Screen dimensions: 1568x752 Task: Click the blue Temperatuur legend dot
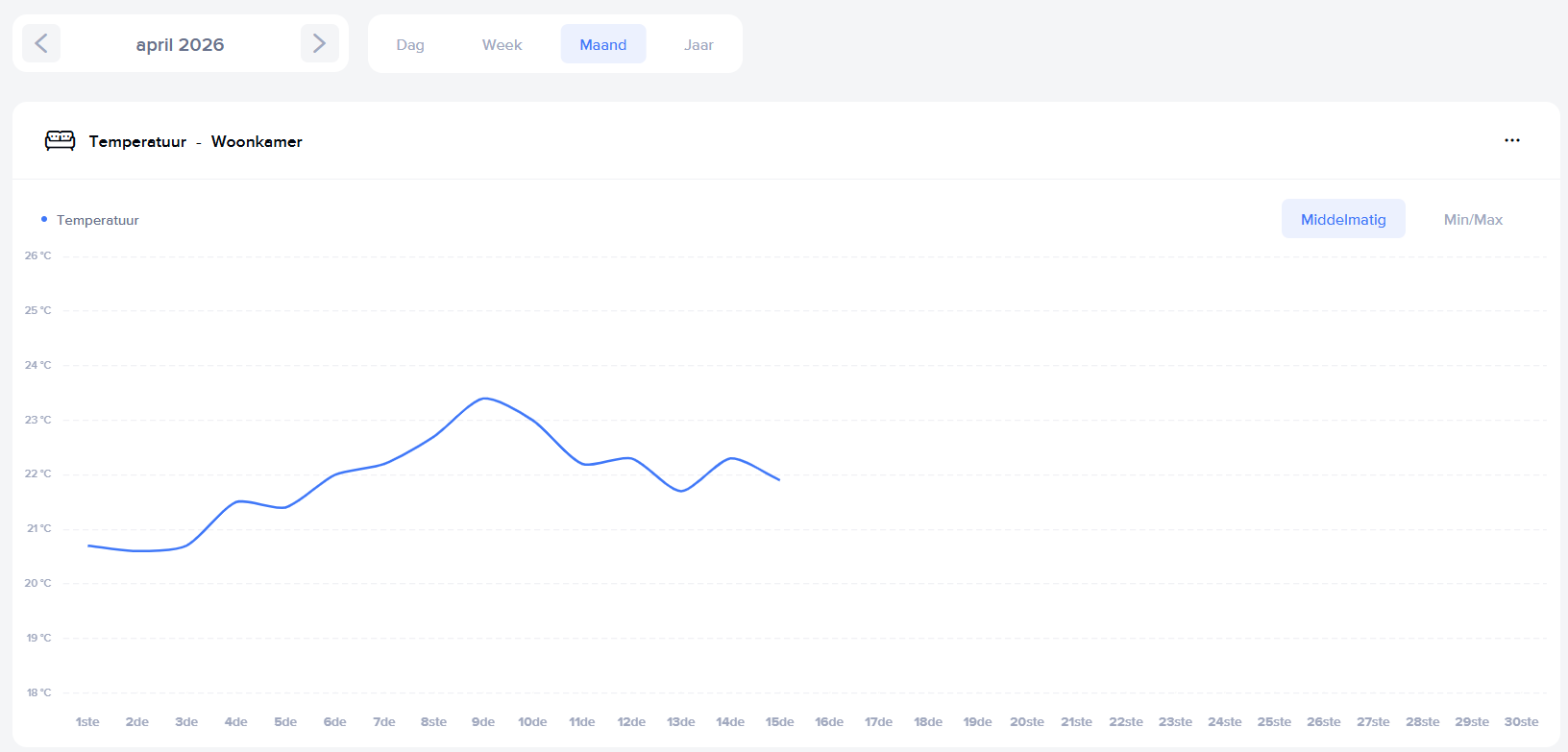click(x=44, y=220)
